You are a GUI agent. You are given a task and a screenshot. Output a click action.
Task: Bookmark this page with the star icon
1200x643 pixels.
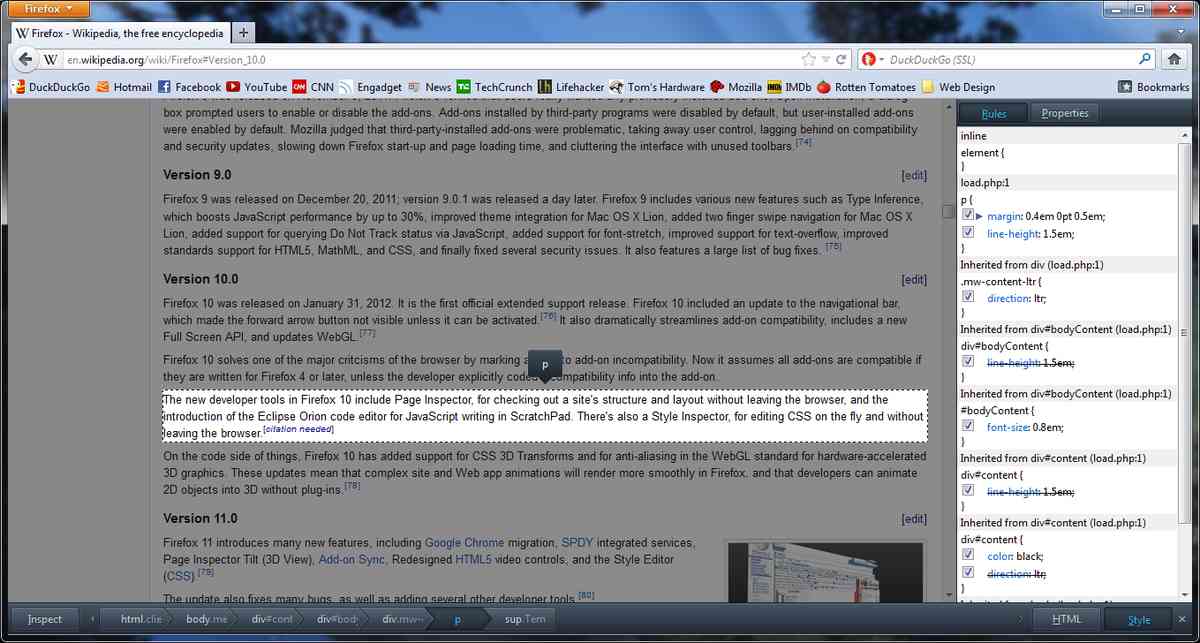pos(808,60)
